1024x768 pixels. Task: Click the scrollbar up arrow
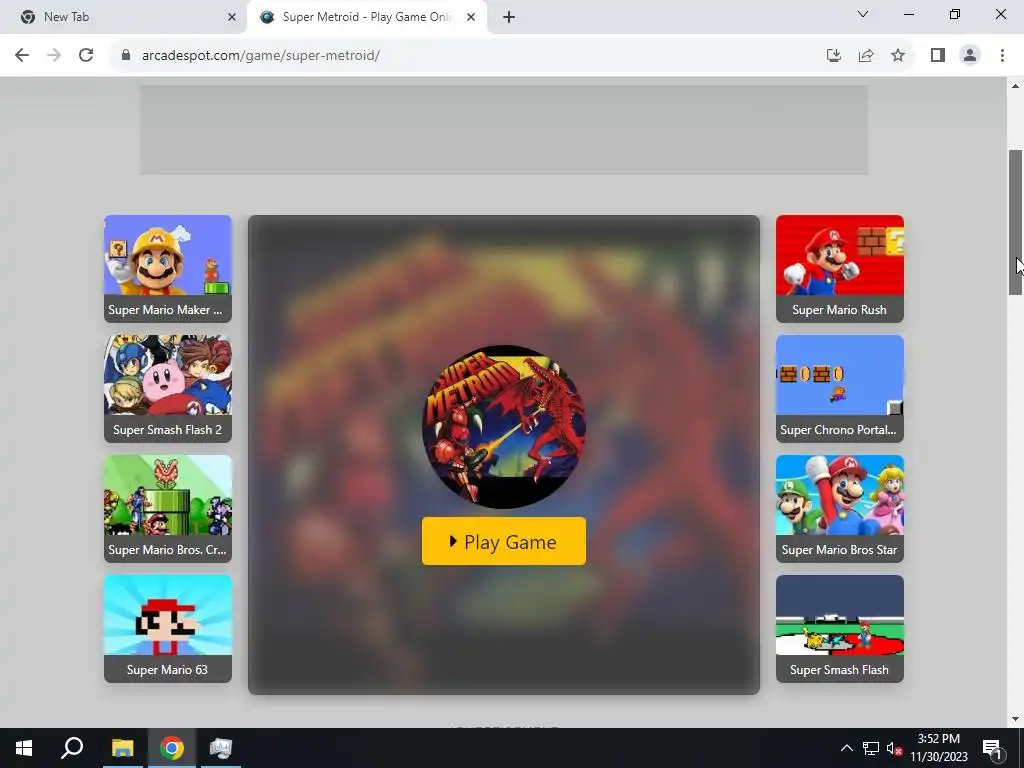(1016, 86)
